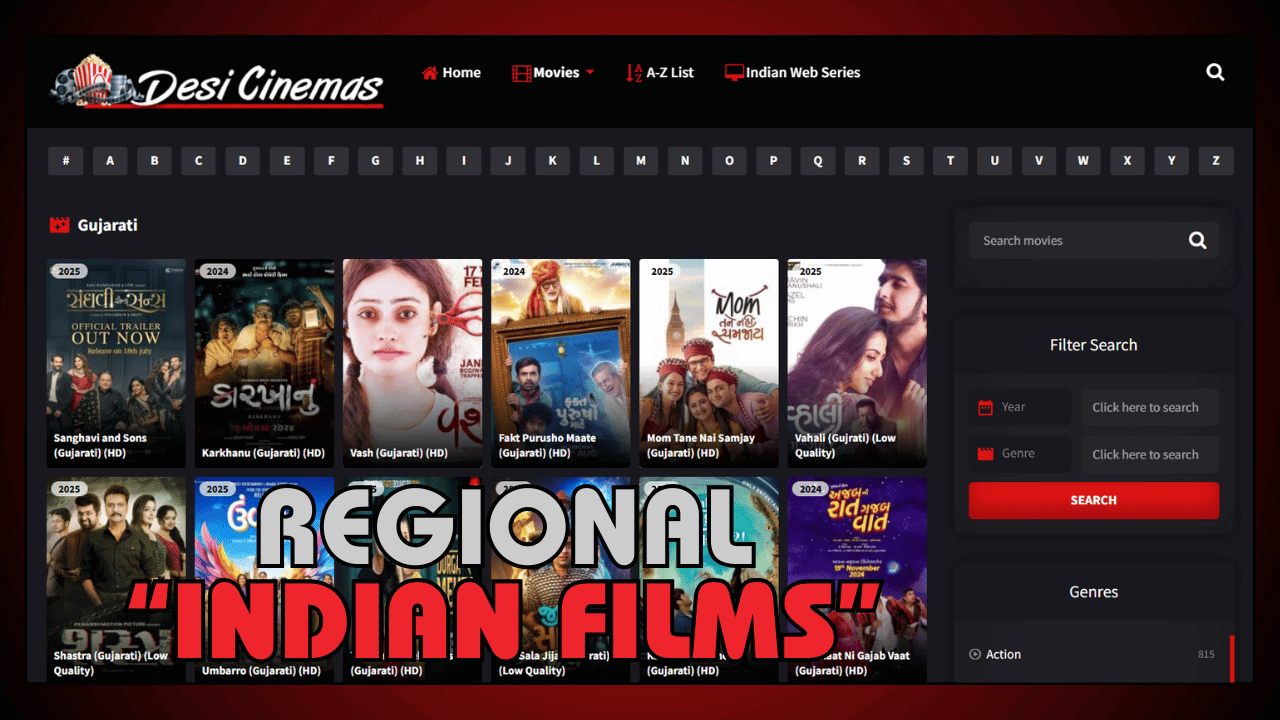Click the A-Z sort icon
Viewport: 1280px width, 720px height.
click(634, 73)
